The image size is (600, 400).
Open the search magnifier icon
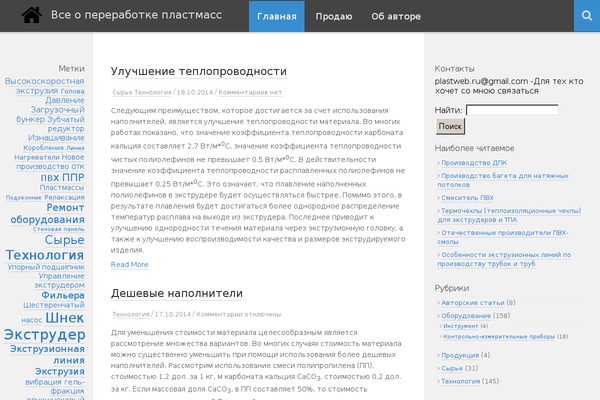click(587, 16)
